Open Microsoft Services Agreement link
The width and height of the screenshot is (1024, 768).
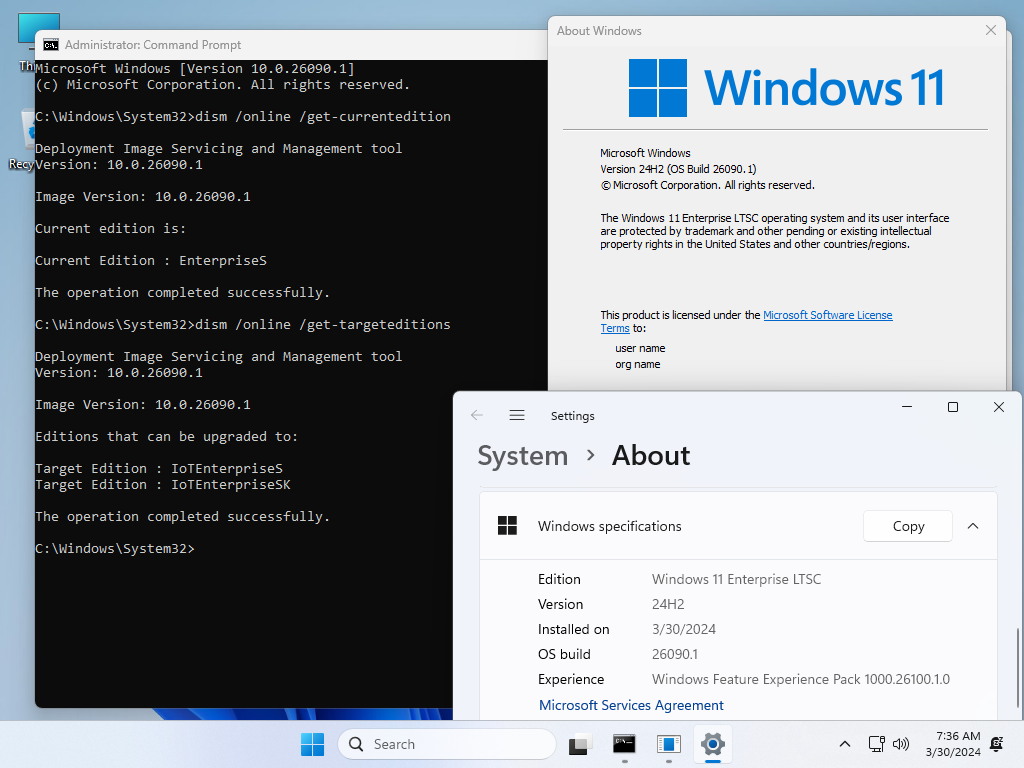coord(631,705)
